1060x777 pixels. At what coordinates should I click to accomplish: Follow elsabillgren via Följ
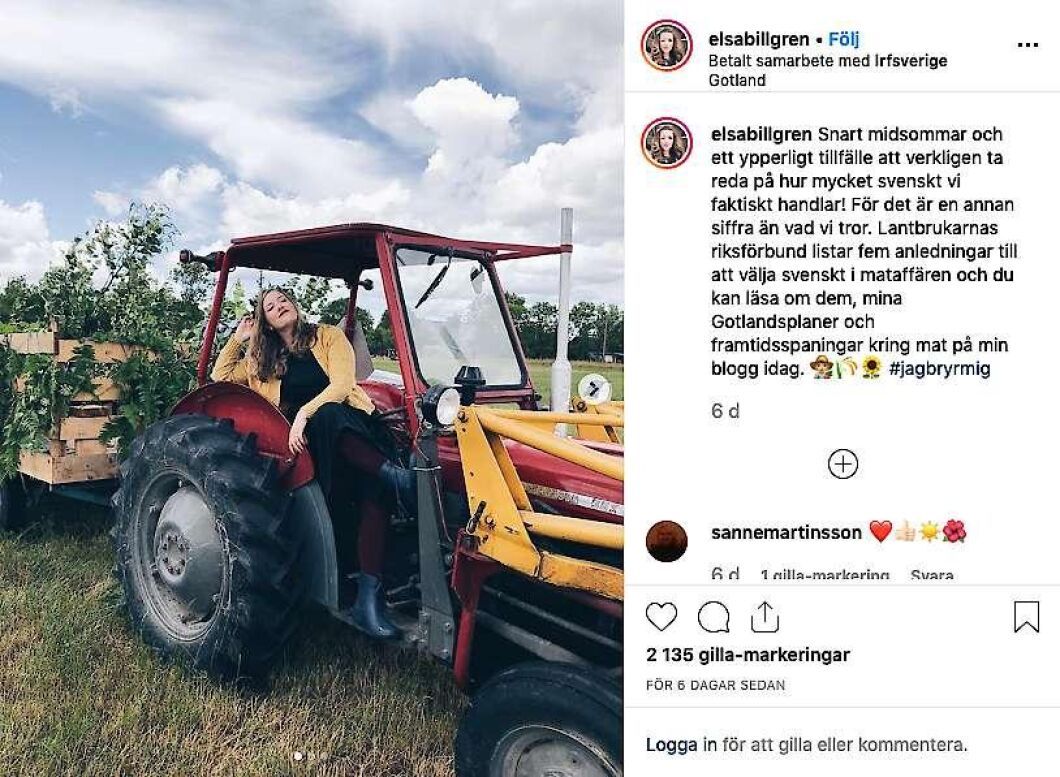tap(844, 39)
